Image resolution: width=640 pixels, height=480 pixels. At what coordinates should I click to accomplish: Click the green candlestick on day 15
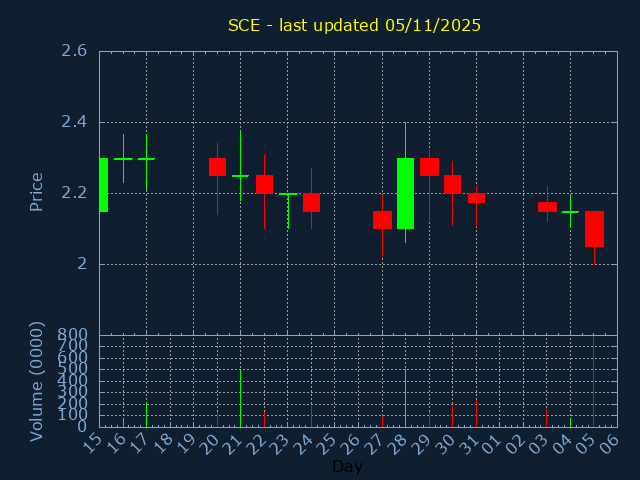pyautogui.click(x=103, y=185)
